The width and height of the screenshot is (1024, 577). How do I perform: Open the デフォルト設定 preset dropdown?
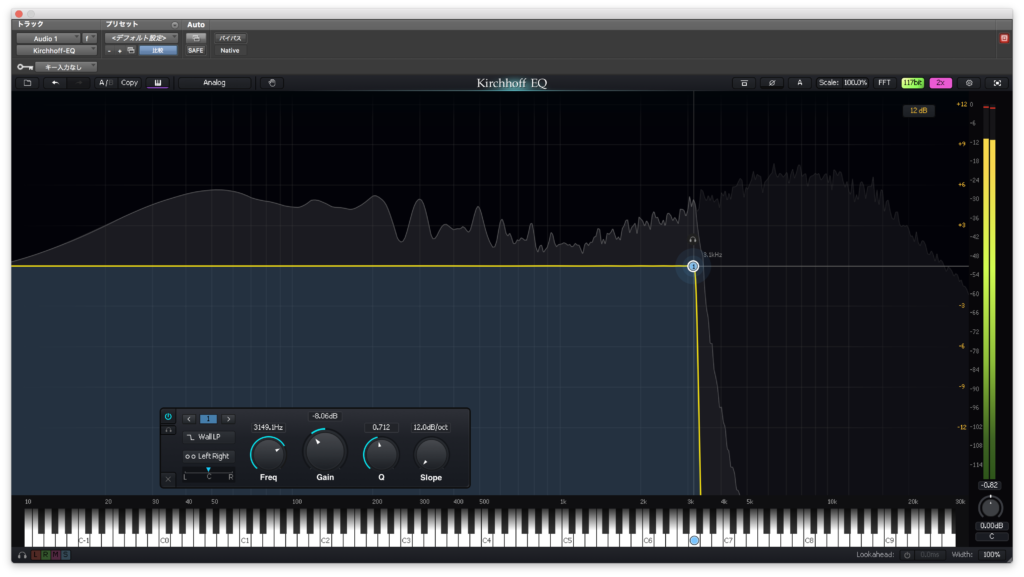coord(141,38)
